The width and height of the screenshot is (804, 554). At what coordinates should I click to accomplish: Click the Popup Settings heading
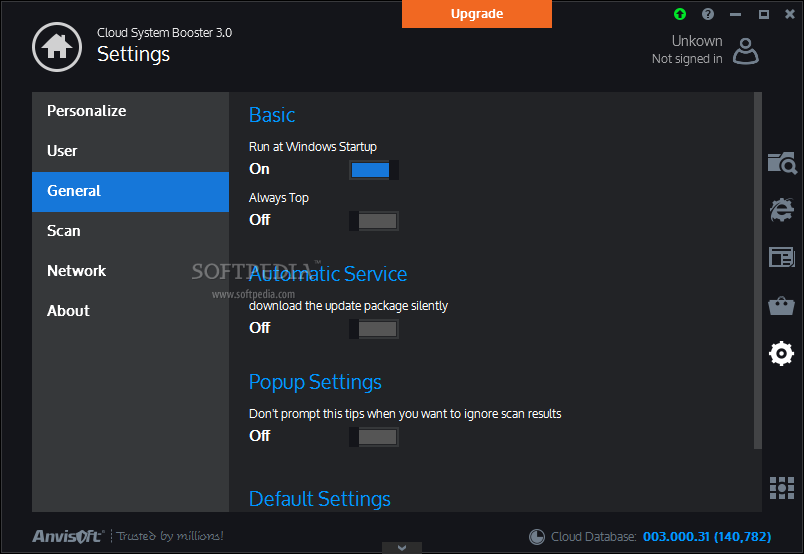coord(315,383)
